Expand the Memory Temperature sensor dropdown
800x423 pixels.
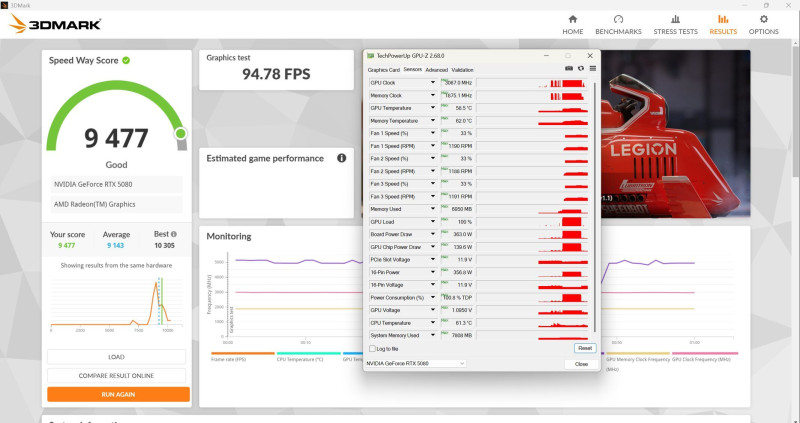433,120
